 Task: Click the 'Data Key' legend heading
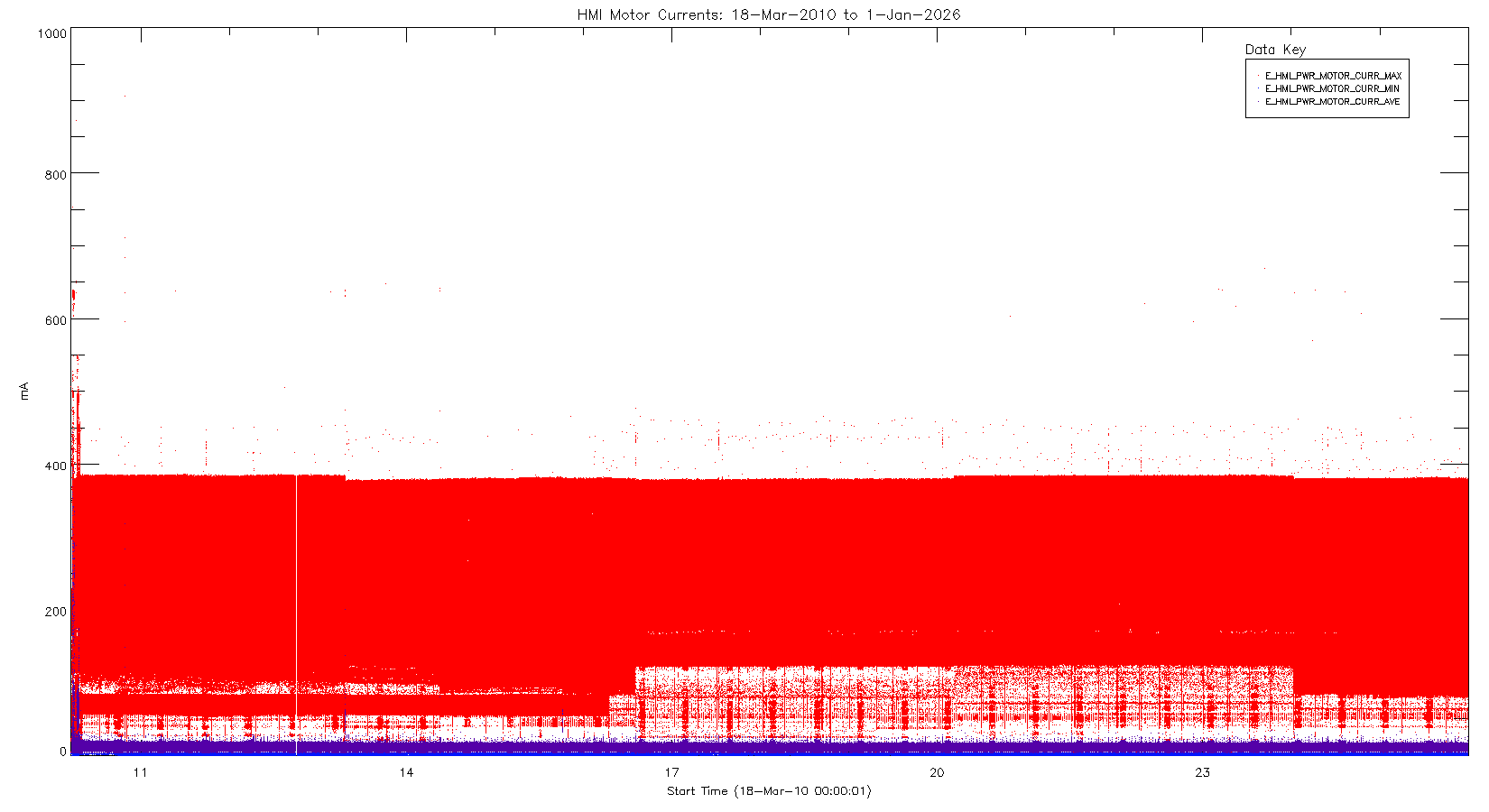pos(1274,50)
